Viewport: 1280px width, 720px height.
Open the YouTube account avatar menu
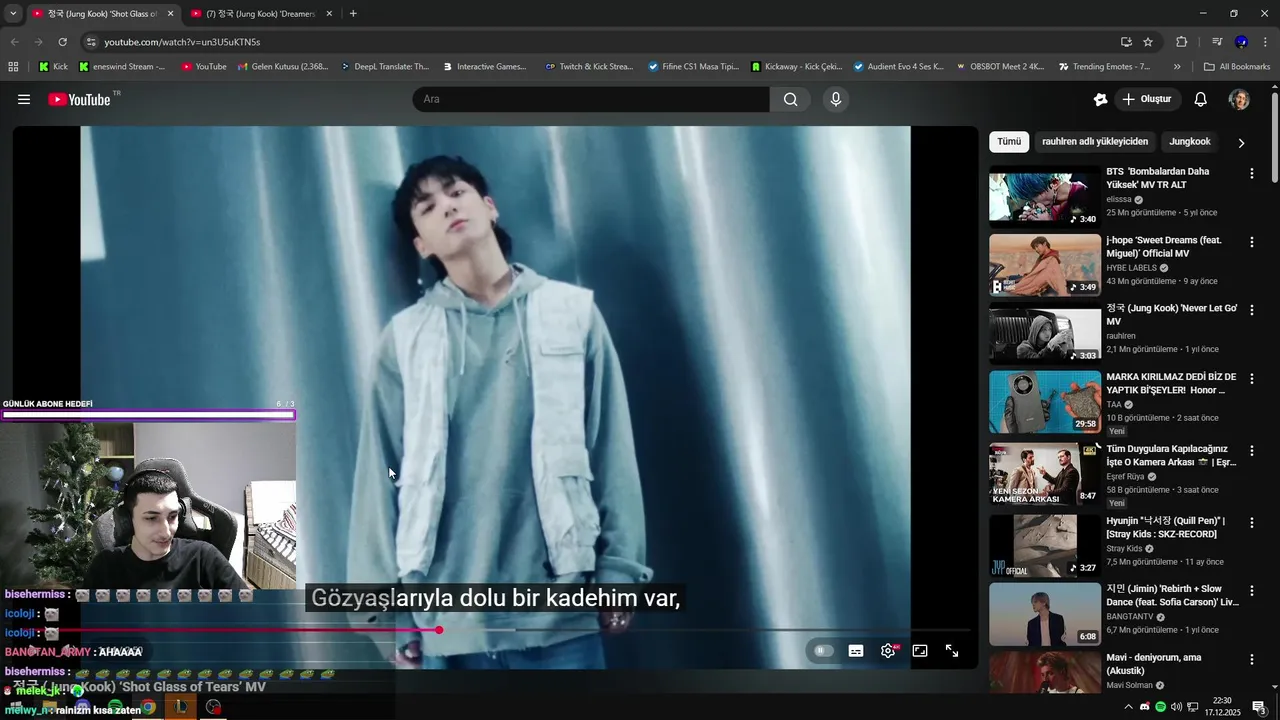tap(1239, 99)
